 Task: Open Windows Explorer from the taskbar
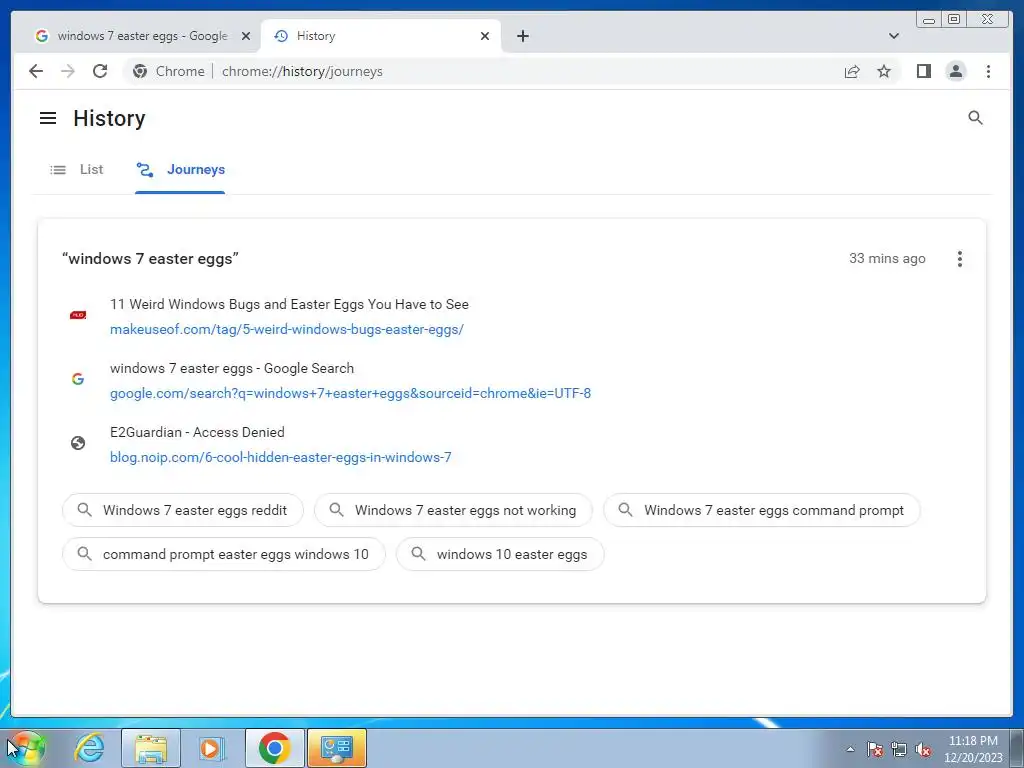(151, 748)
